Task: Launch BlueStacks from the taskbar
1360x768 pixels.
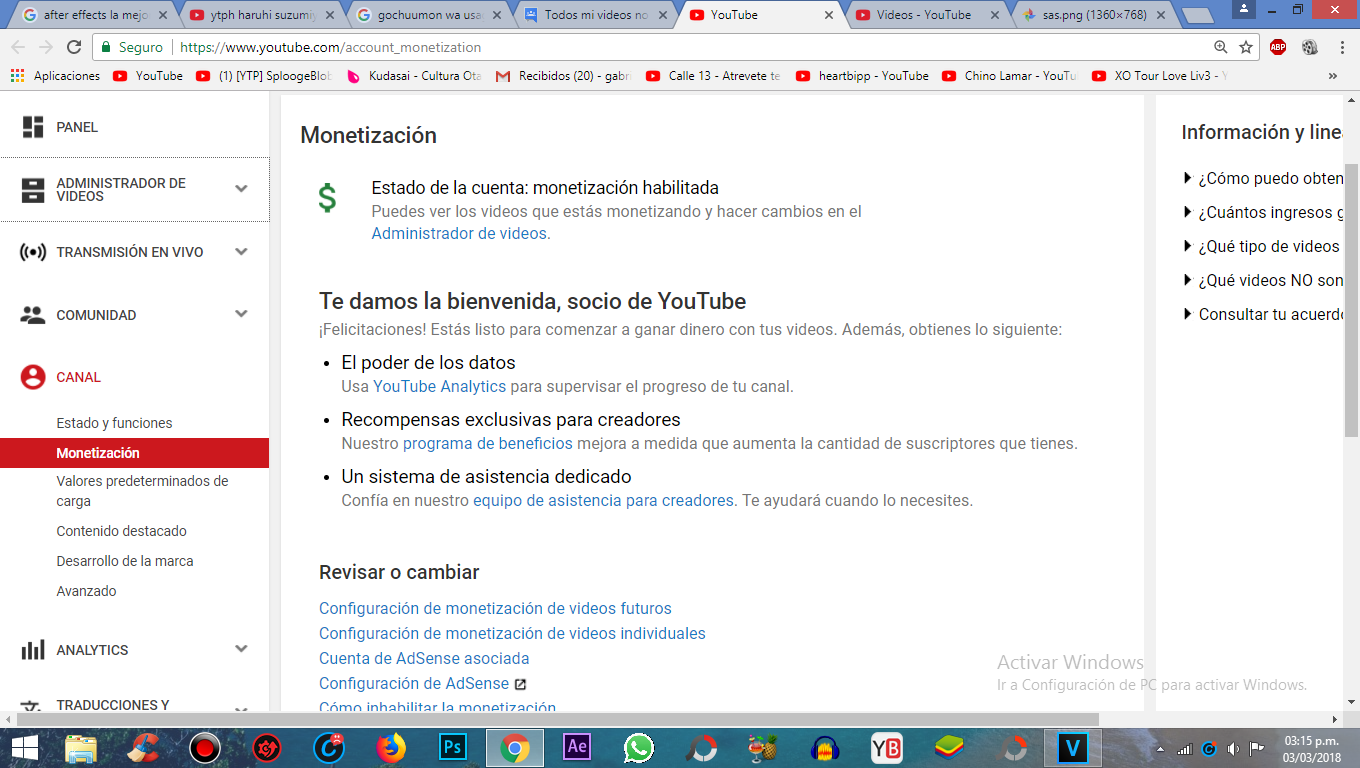Action: 949,748
